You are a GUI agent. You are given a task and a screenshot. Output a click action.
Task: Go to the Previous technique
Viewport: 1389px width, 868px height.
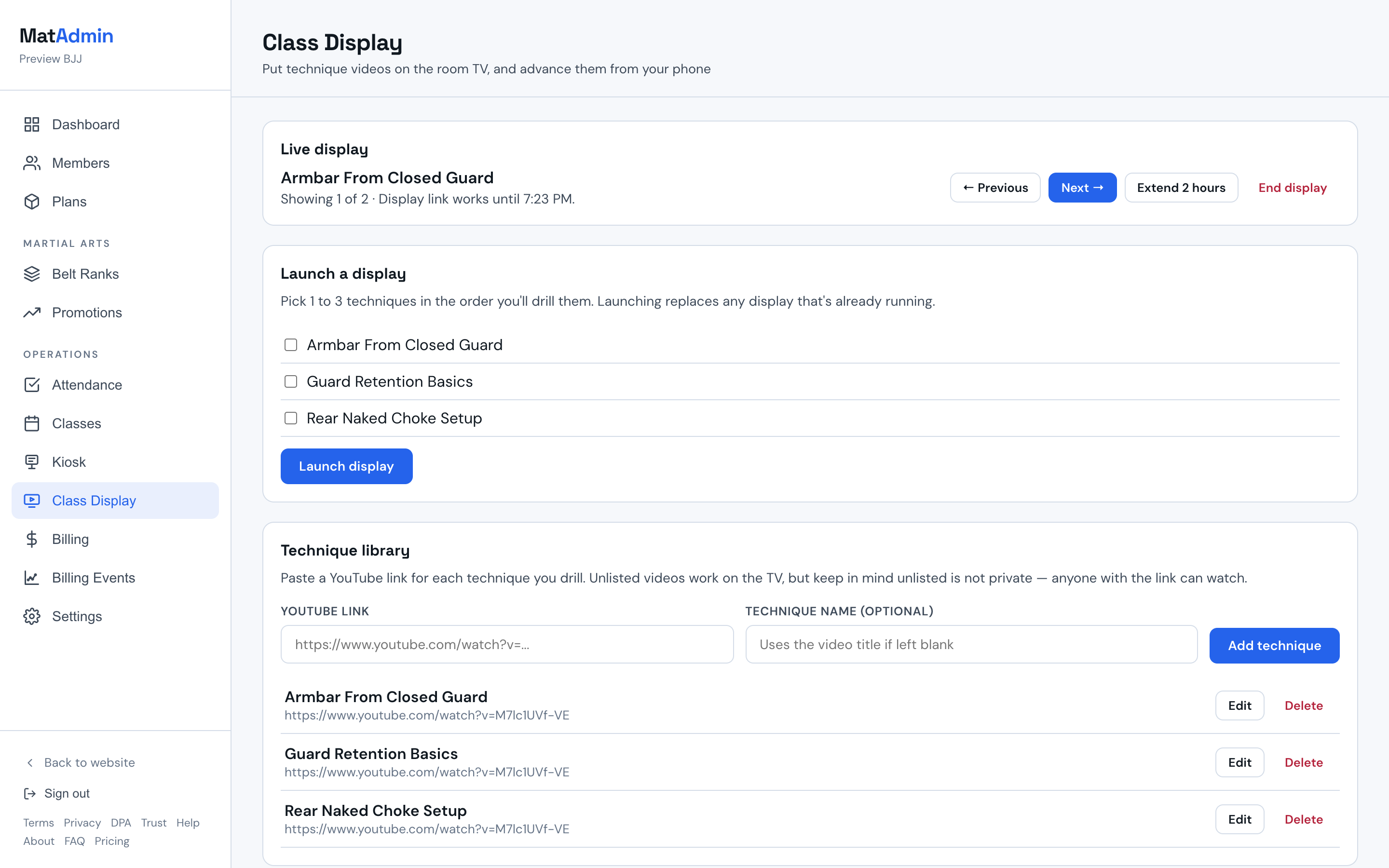pyautogui.click(x=994, y=188)
